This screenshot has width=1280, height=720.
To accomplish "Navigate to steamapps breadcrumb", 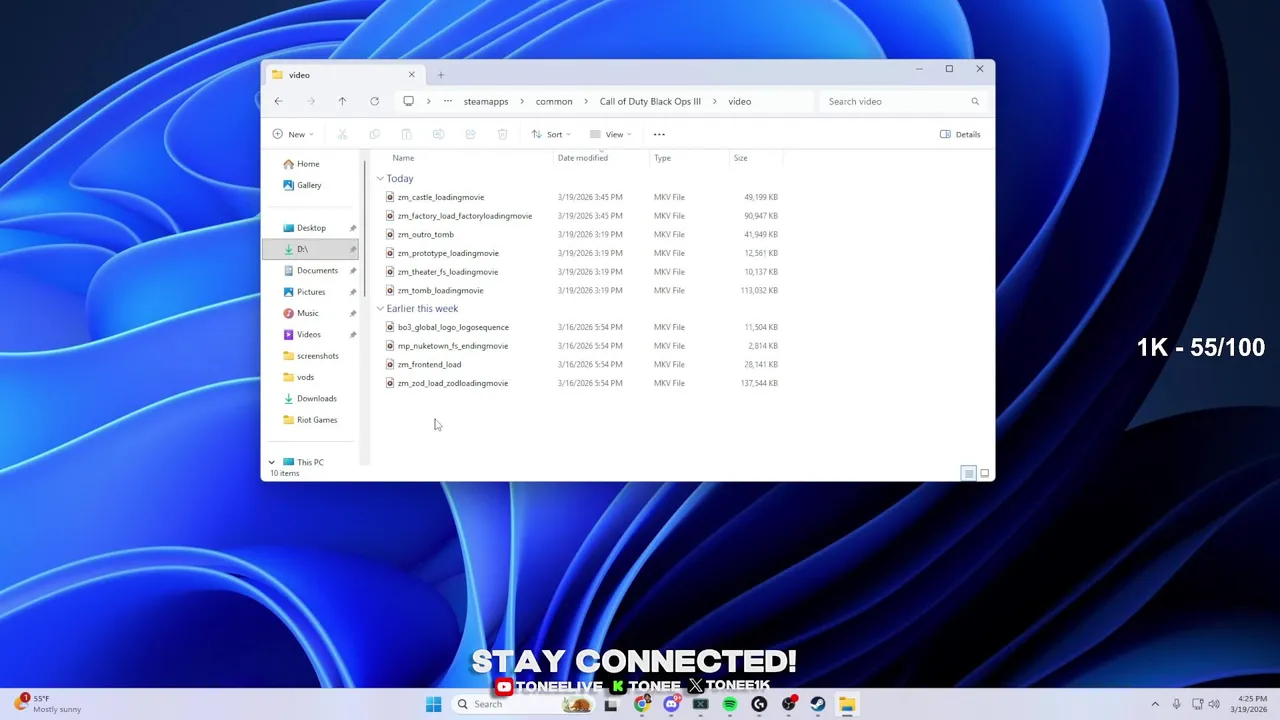I will pyautogui.click(x=486, y=101).
